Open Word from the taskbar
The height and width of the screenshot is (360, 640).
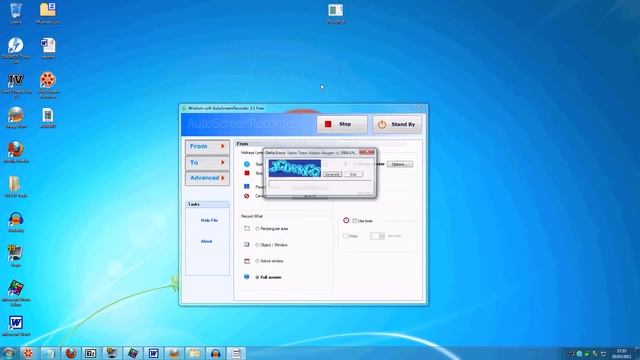pyautogui.click(x=153, y=353)
